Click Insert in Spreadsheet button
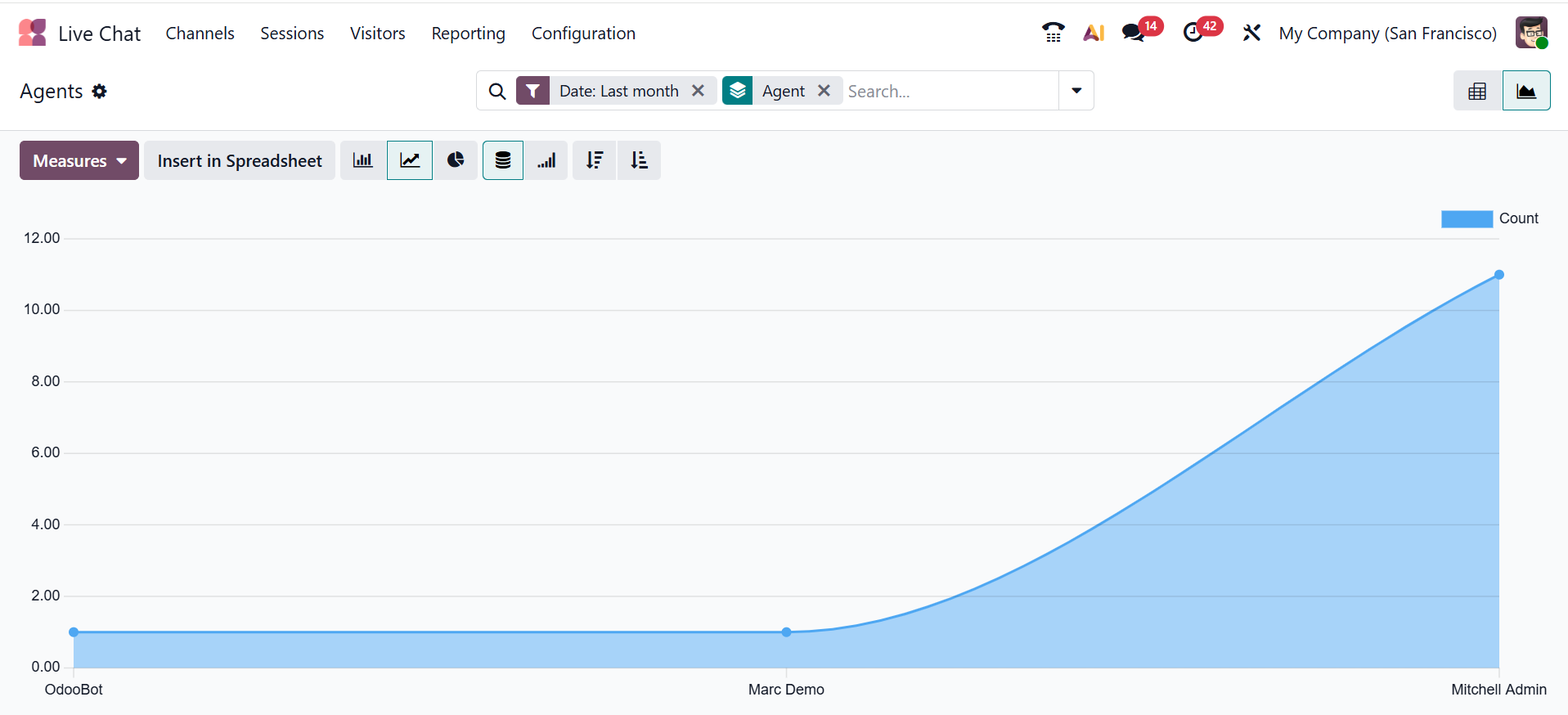 pos(240,160)
